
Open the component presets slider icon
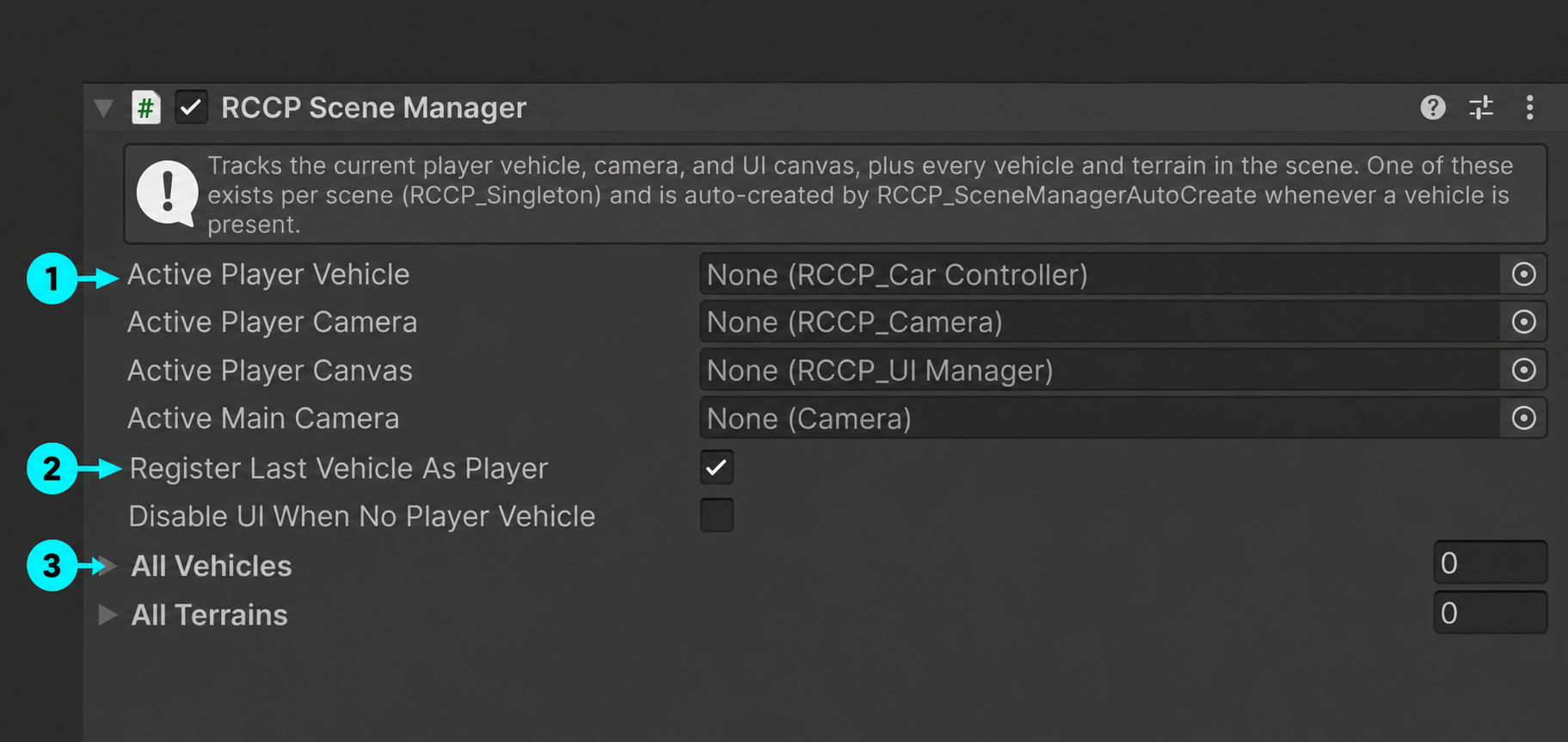point(1481,107)
